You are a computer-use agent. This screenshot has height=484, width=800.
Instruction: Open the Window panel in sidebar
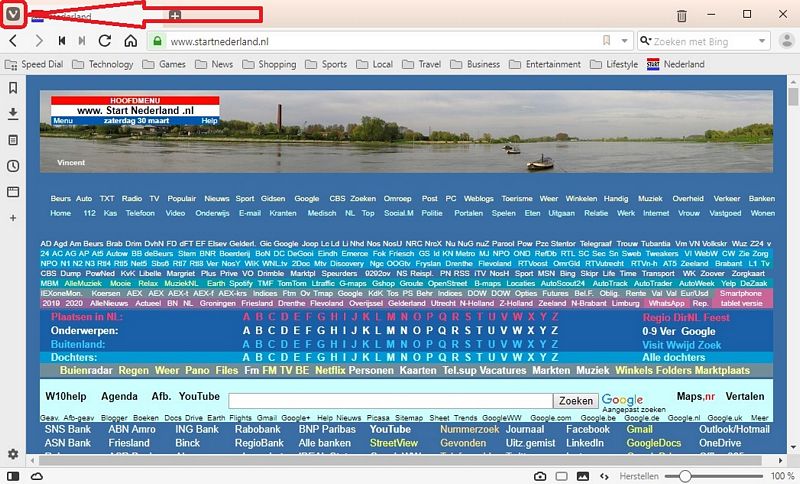click(x=13, y=192)
